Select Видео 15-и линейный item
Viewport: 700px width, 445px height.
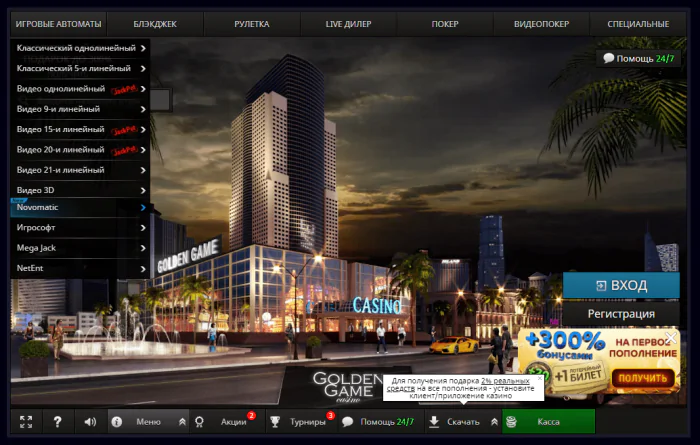pyautogui.click(x=80, y=129)
